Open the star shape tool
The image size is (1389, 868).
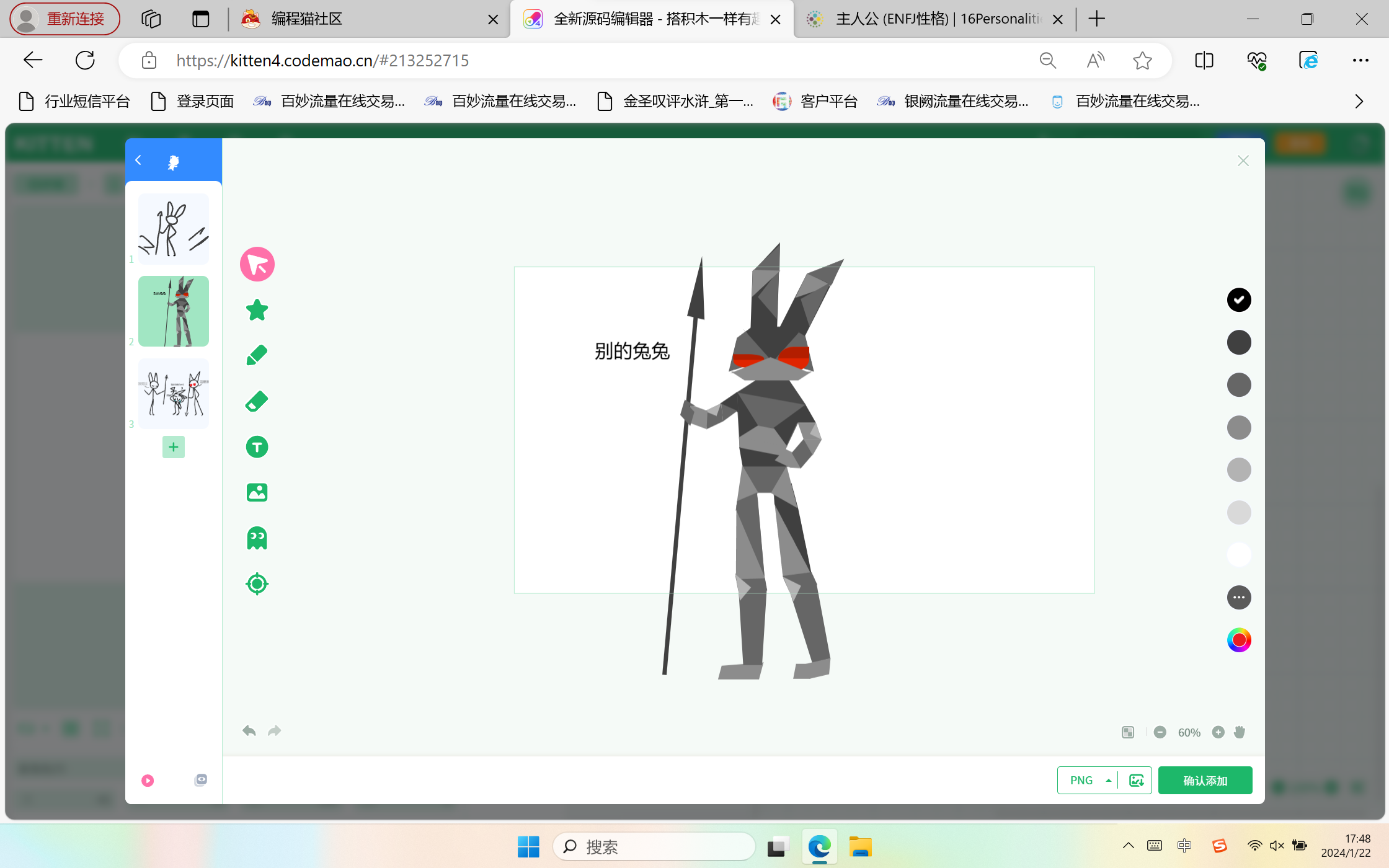tap(257, 310)
